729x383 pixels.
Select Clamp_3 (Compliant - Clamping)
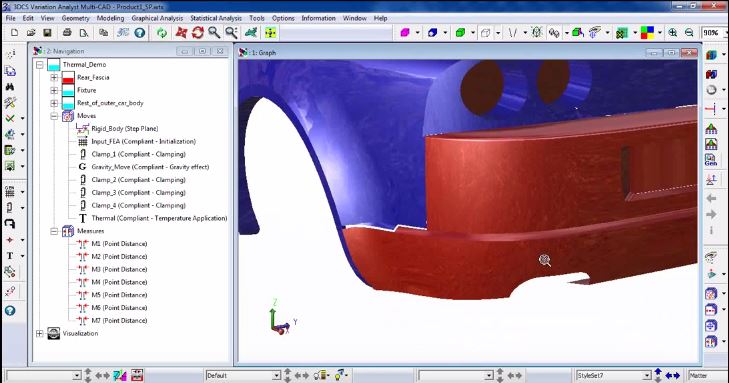(139, 192)
